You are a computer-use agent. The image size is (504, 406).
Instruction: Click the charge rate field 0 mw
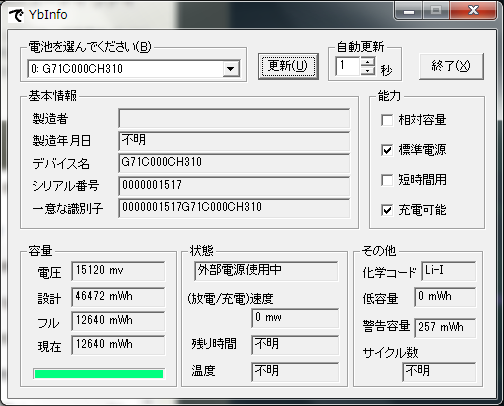[295, 318]
